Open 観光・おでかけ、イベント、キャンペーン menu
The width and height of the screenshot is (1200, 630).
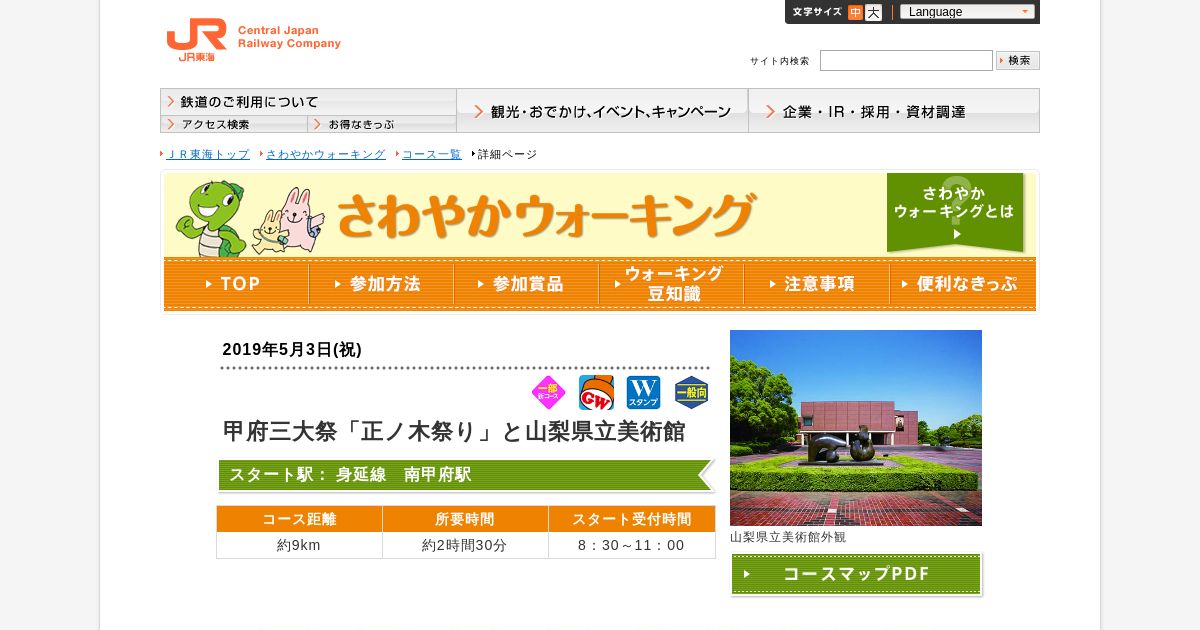[602, 111]
